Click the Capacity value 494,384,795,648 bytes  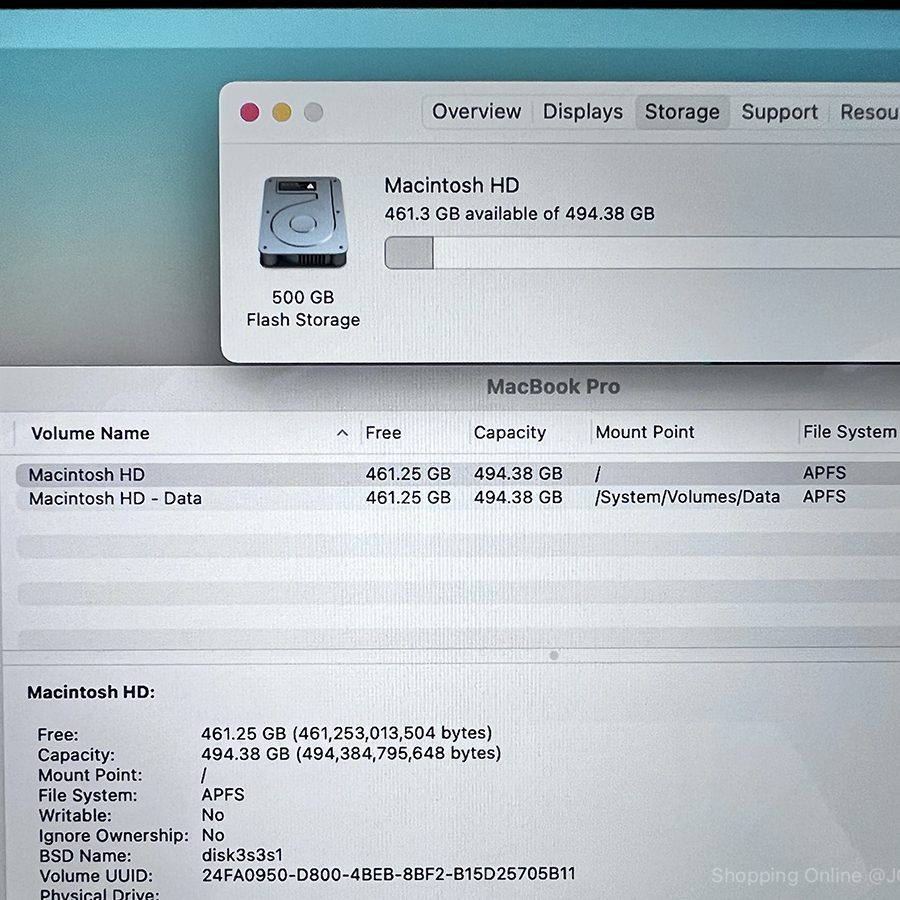coord(398,753)
